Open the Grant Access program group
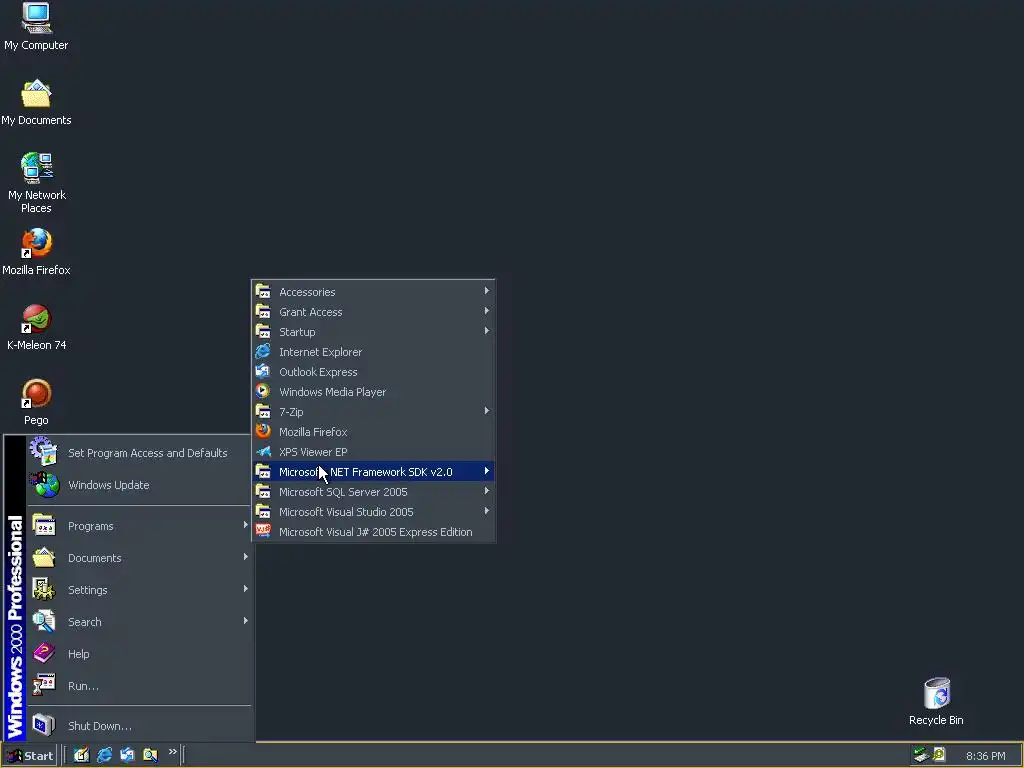Image resolution: width=1024 pixels, height=768 pixels. pyautogui.click(x=374, y=312)
